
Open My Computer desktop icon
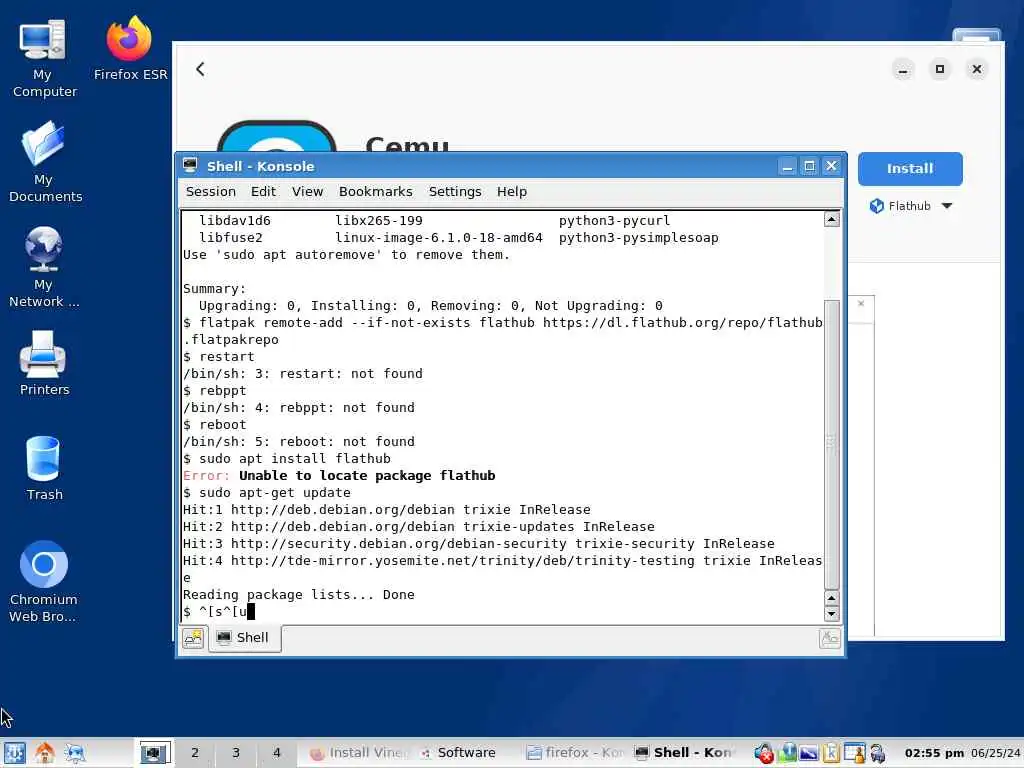point(43,57)
